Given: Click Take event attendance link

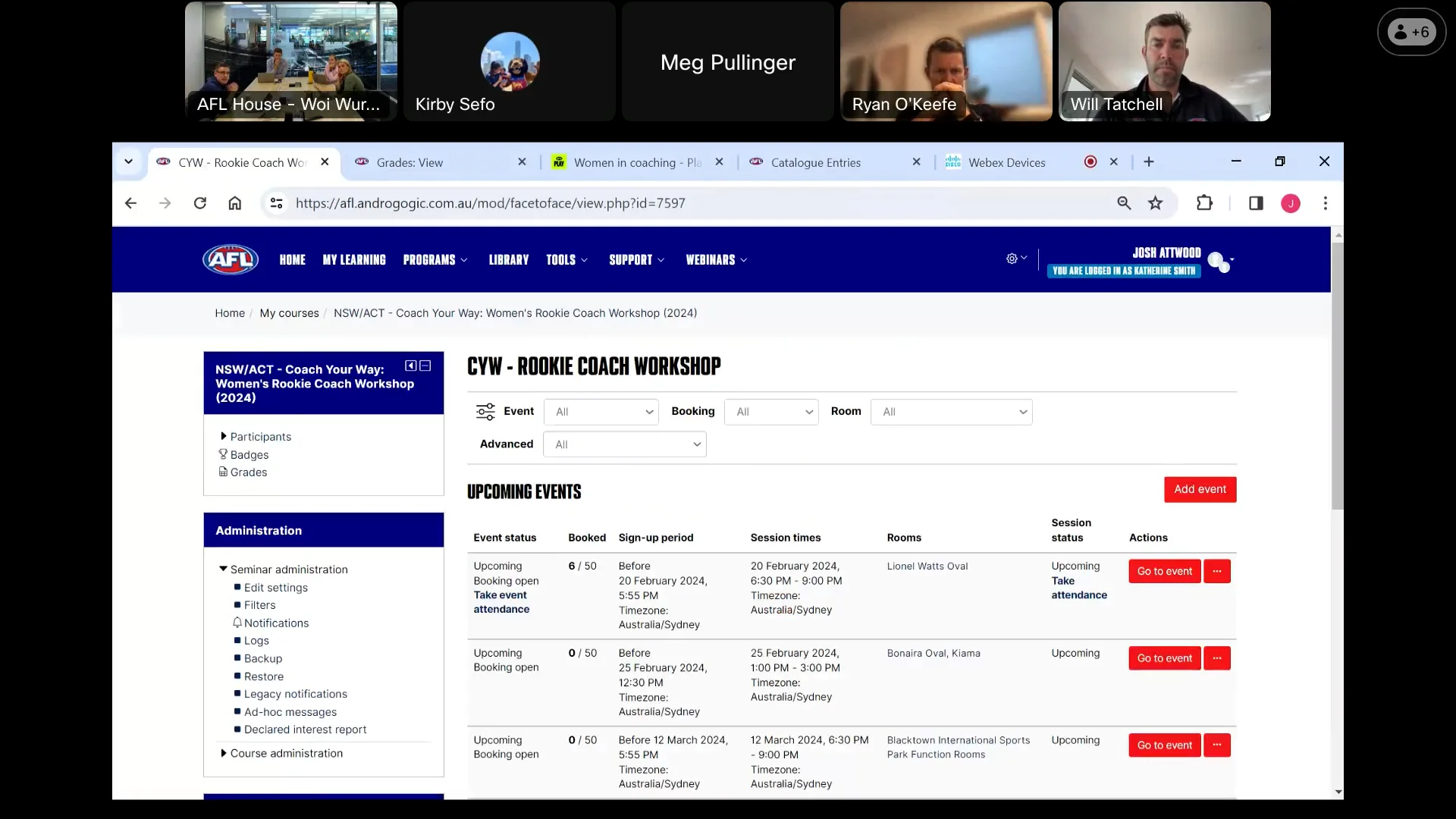Looking at the screenshot, I should pos(501,601).
